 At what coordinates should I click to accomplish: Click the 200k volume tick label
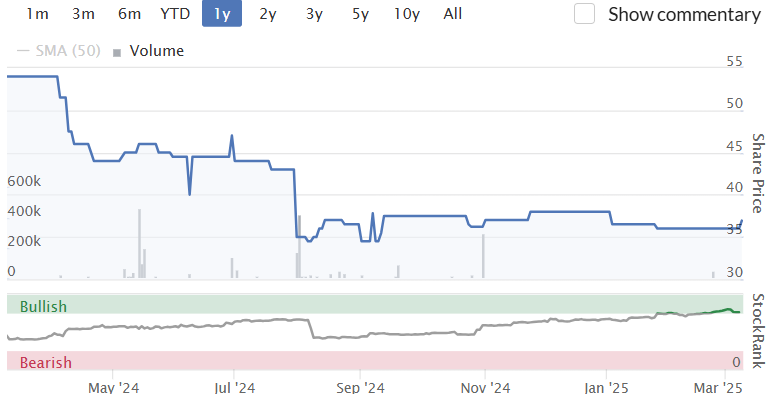(24, 241)
